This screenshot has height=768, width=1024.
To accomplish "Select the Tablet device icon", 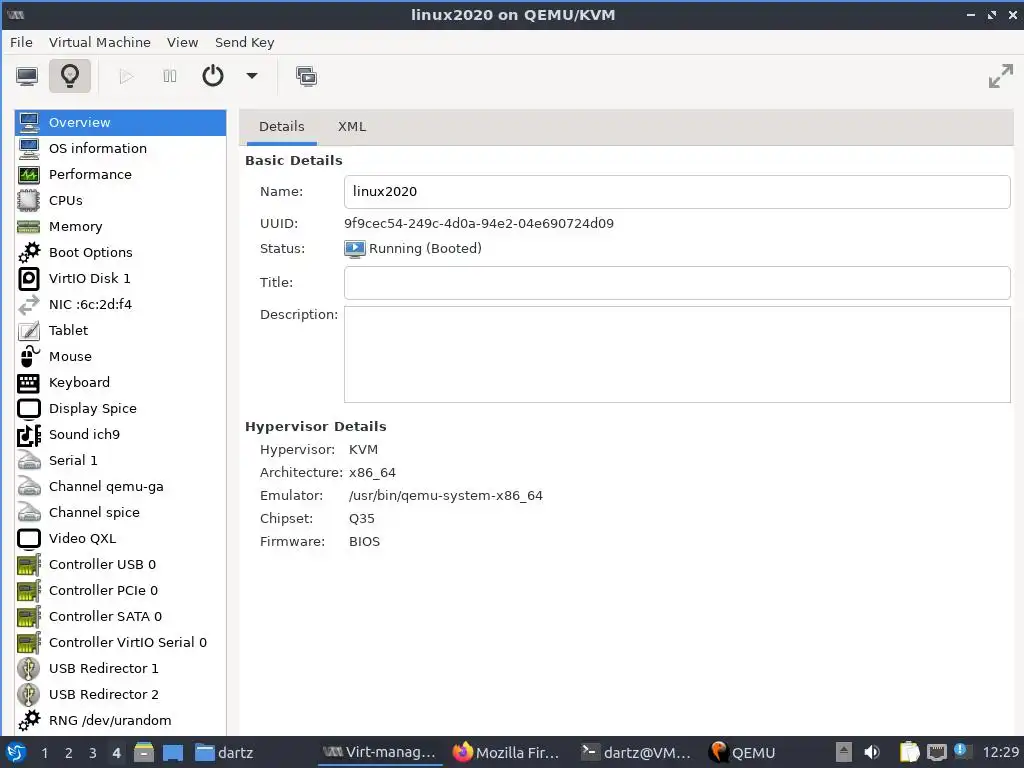I will click(29, 330).
